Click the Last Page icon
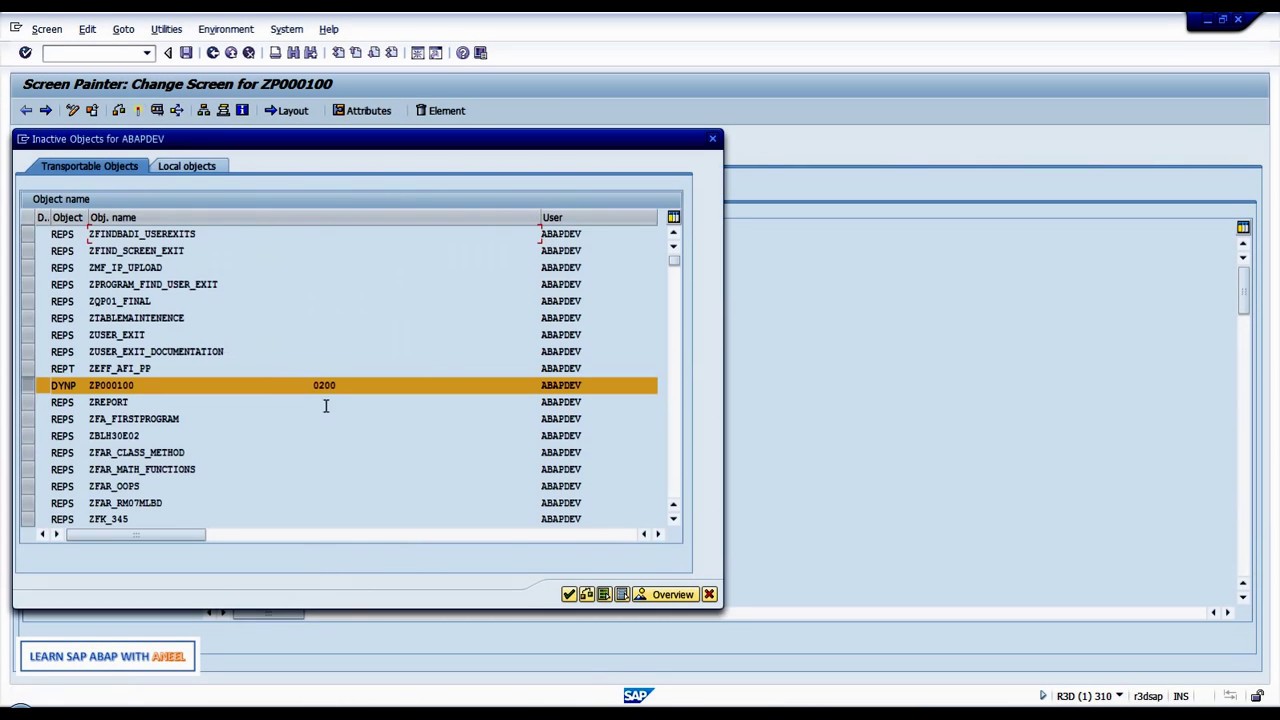The width and height of the screenshot is (1280, 720). click(391, 53)
